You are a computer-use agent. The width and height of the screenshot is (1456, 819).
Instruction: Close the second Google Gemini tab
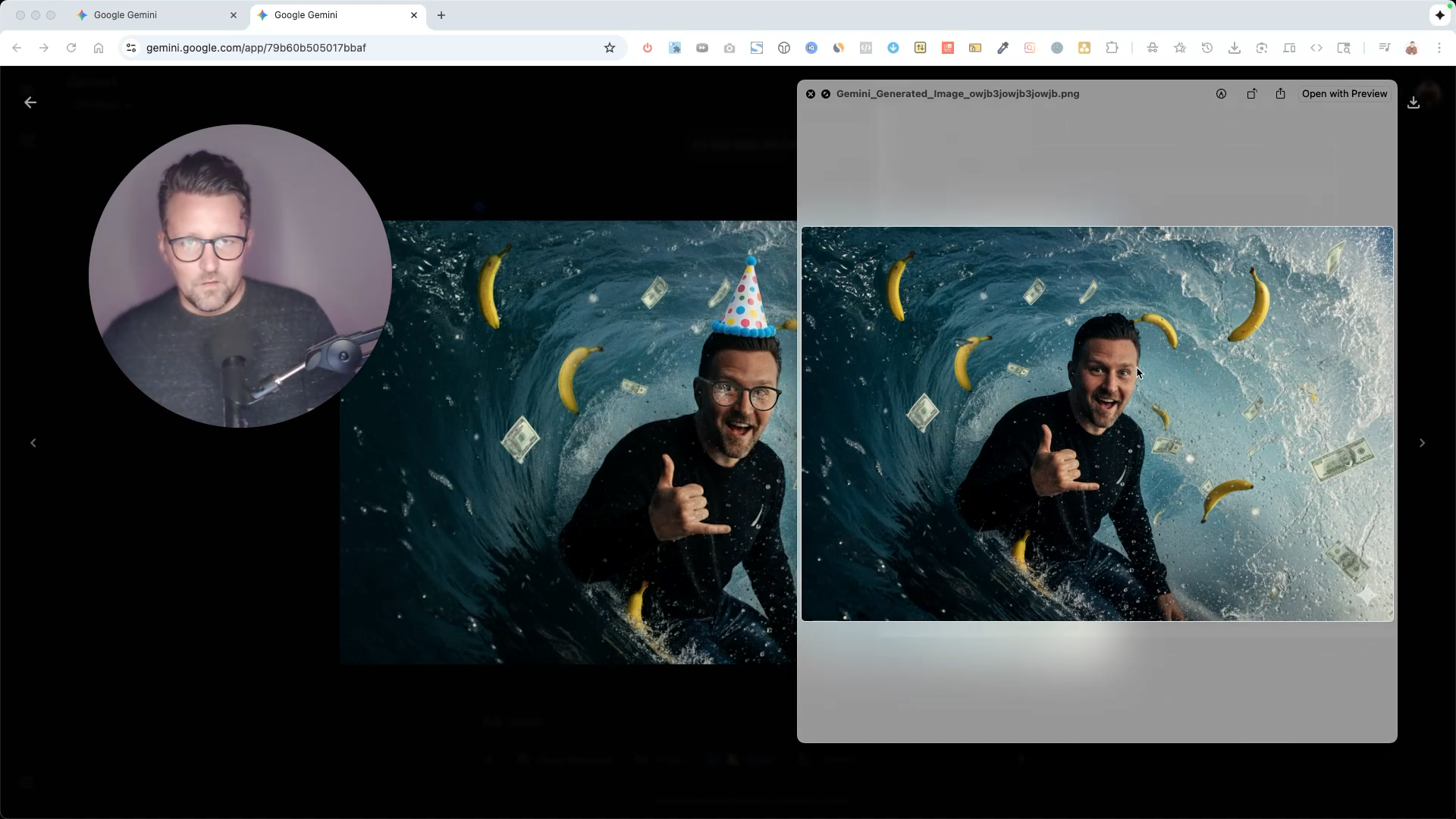coord(414,15)
